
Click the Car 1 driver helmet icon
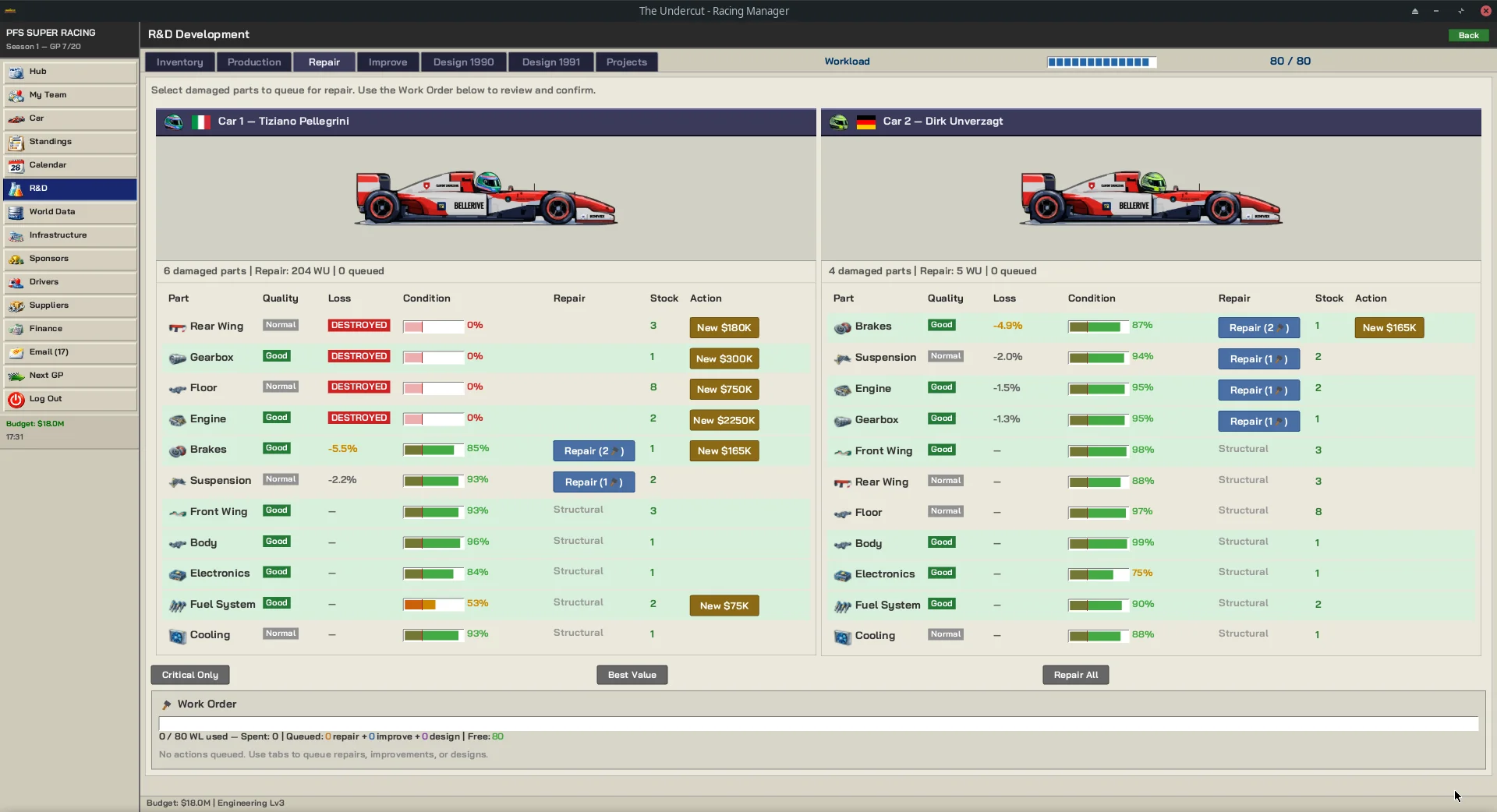(174, 122)
